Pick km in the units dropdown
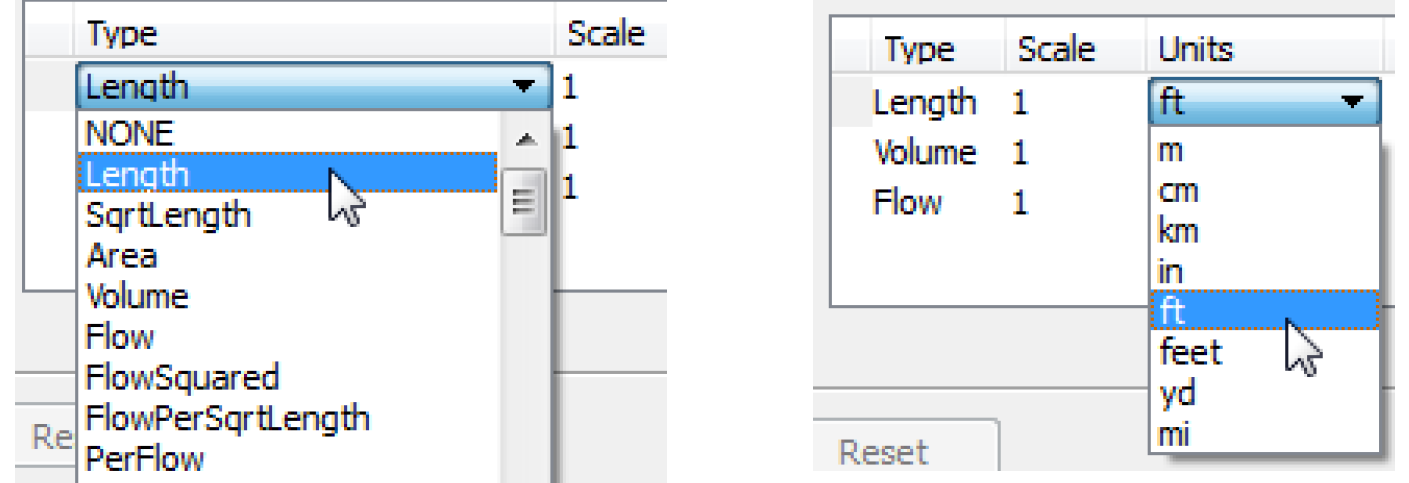1409x483 pixels. [x=1178, y=232]
